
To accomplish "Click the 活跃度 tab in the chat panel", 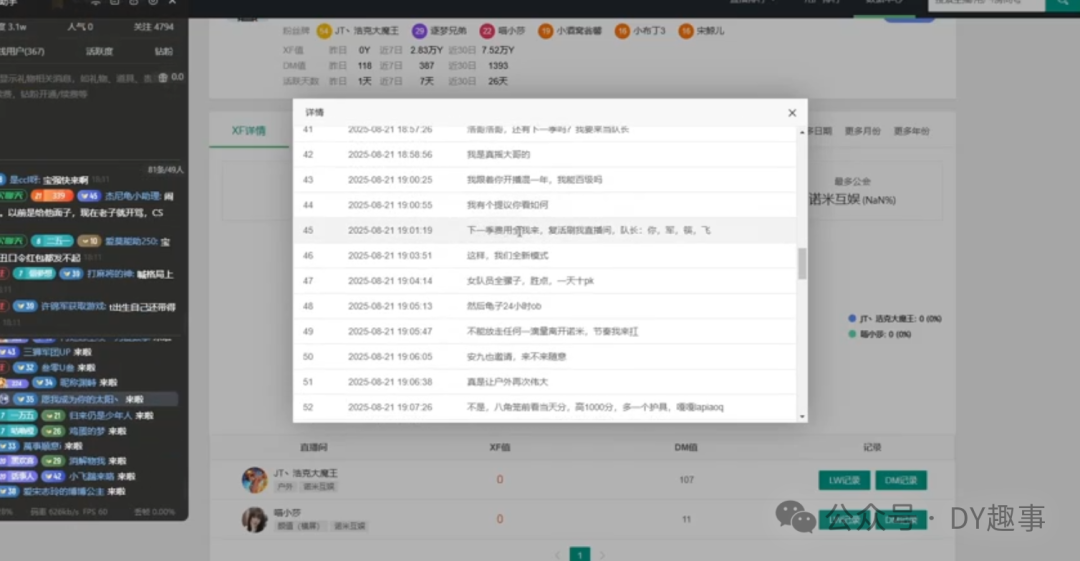I will coord(99,52).
